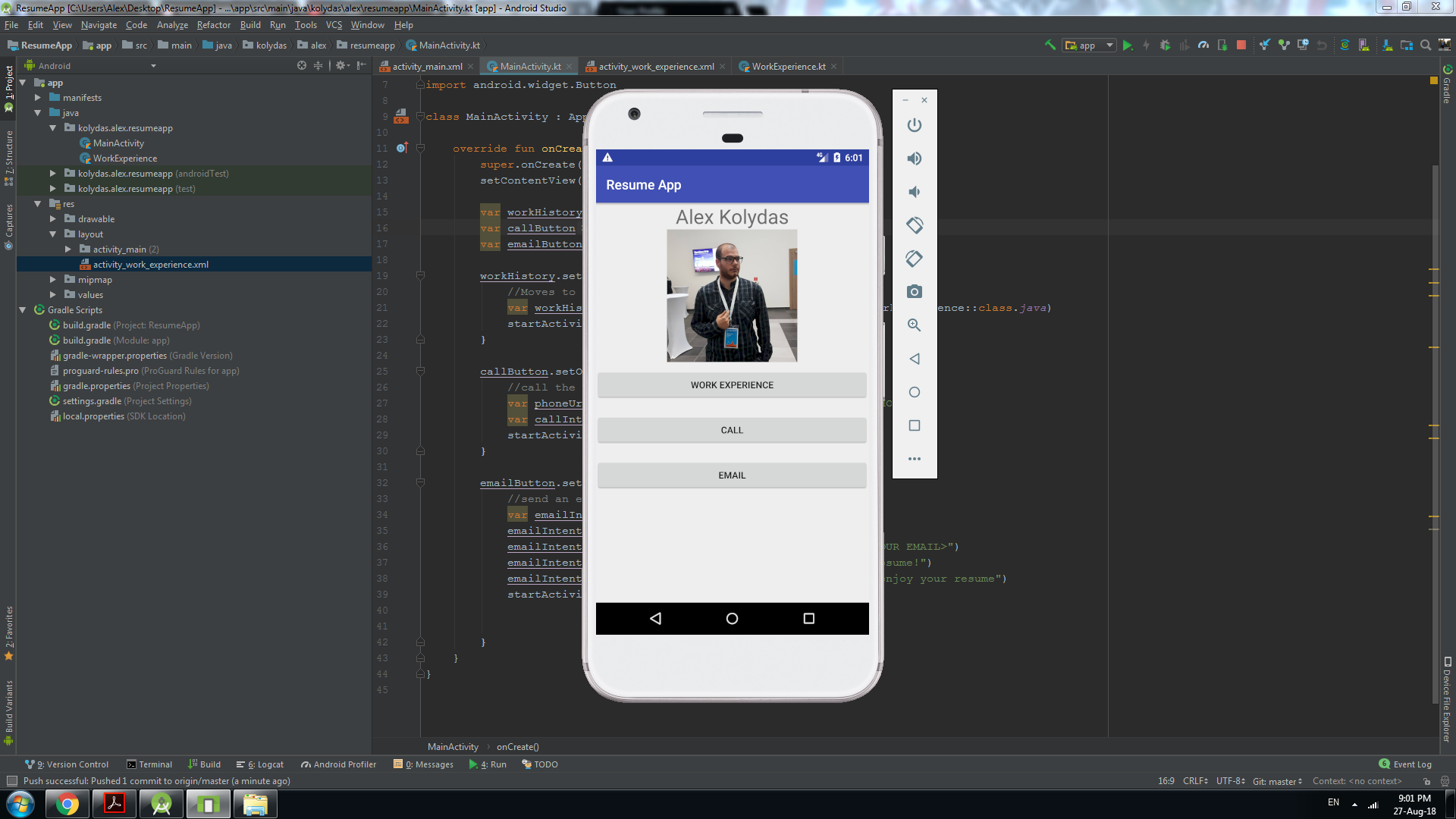This screenshot has height=819, width=1456.
Task: Switch to the WorkExperience.kt tab
Action: [786, 66]
